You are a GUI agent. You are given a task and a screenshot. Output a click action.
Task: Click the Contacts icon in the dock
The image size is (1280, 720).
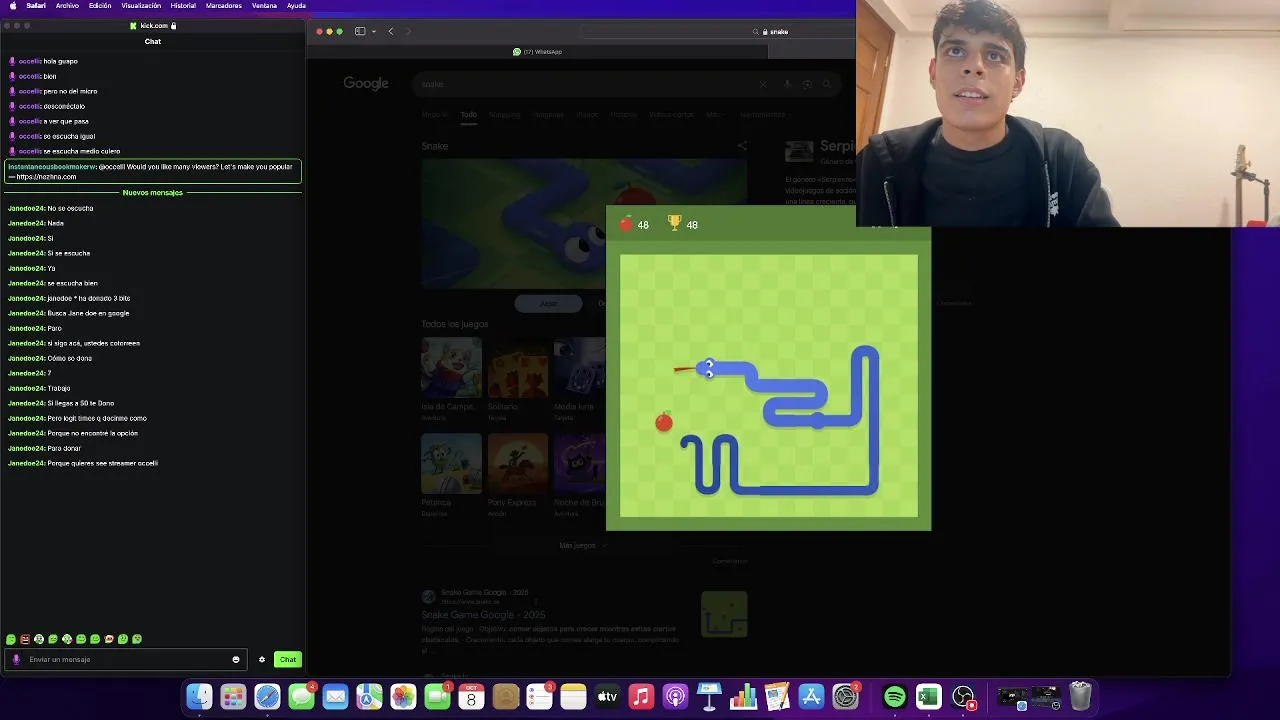click(505, 696)
